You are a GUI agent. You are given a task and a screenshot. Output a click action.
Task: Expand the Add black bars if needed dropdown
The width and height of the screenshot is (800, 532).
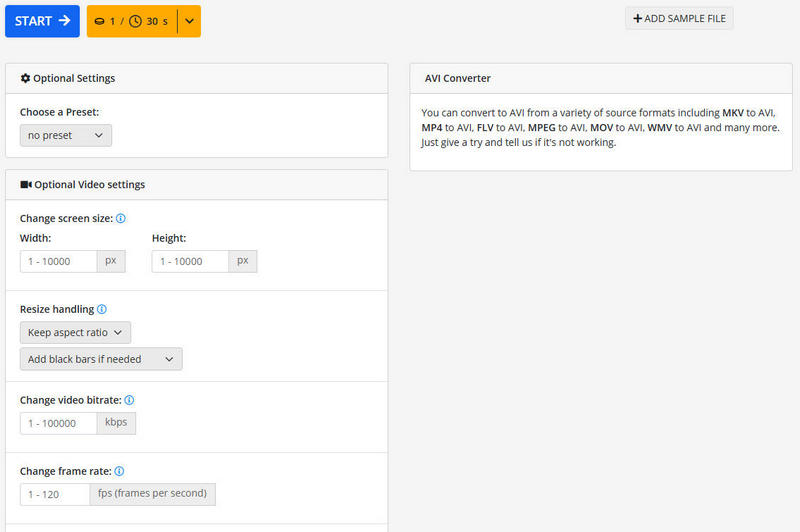point(101,359)
